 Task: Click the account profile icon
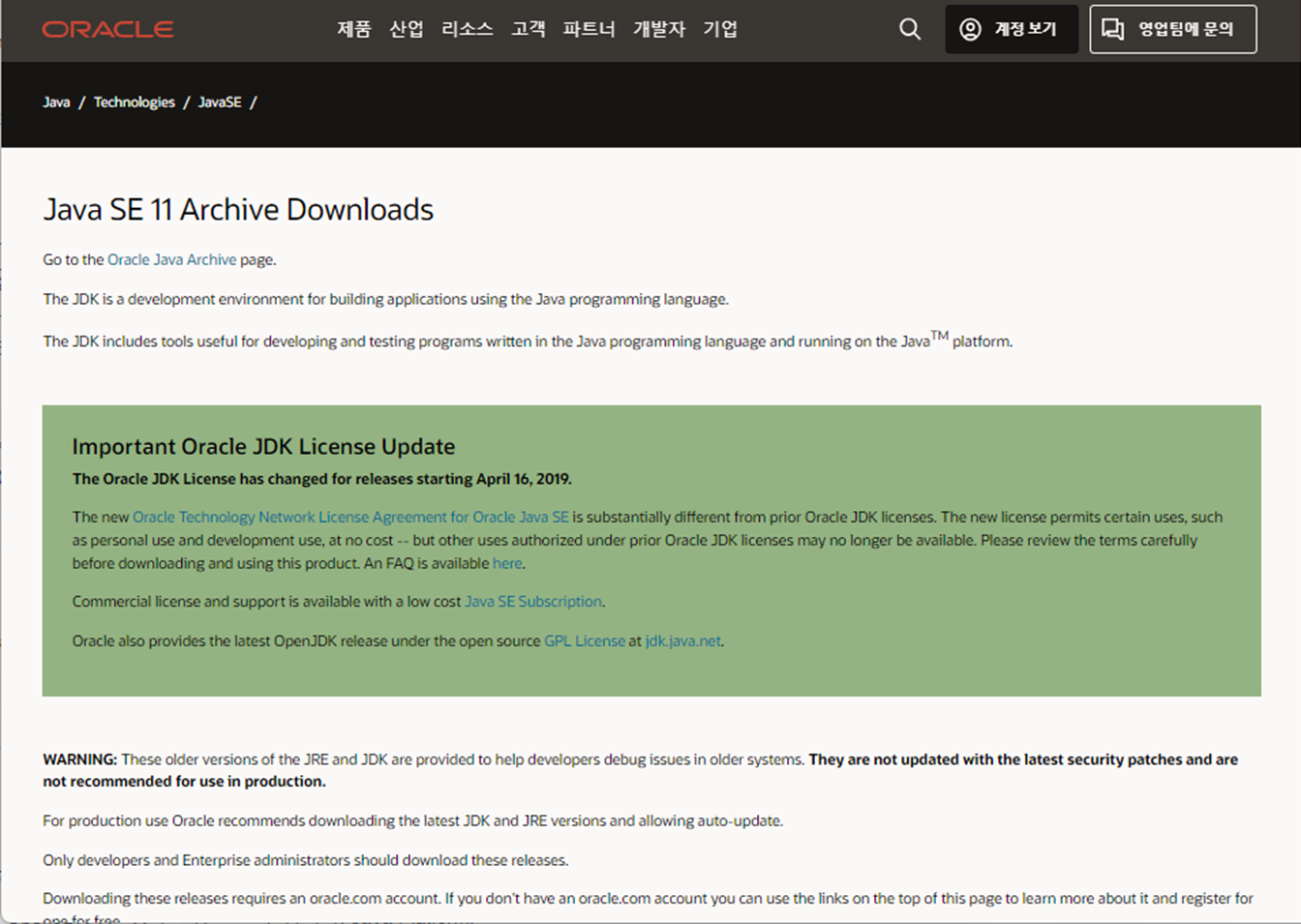[970, 29]
